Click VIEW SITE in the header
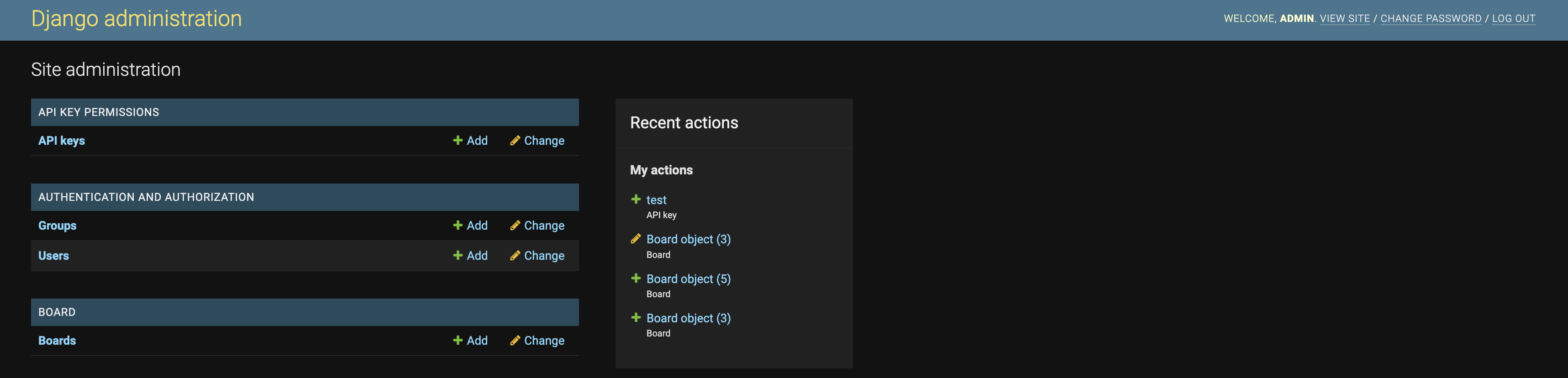Viewport: 1568px width, 378px height. 1345,19
